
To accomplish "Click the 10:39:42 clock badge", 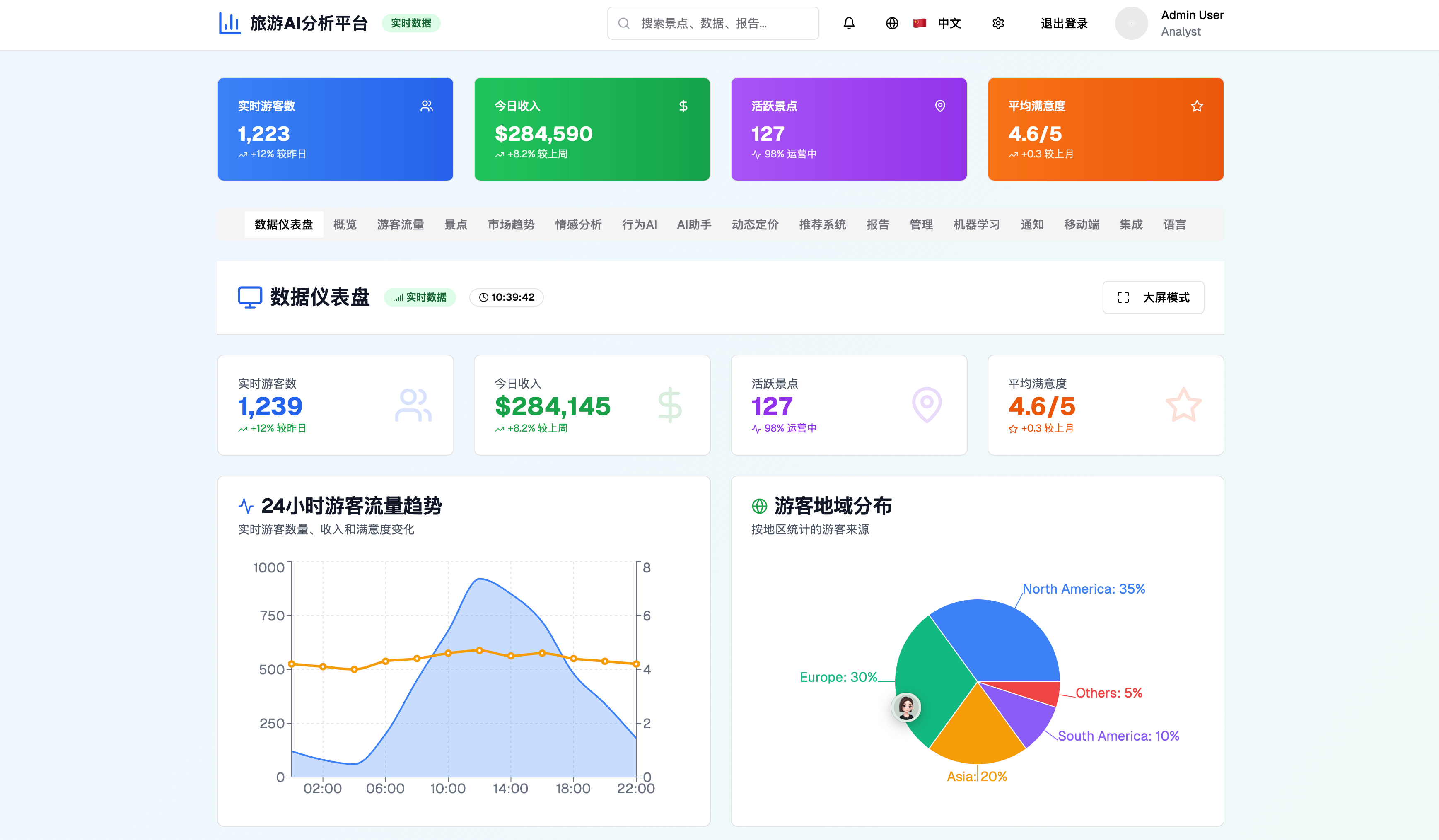I will 507,297.
